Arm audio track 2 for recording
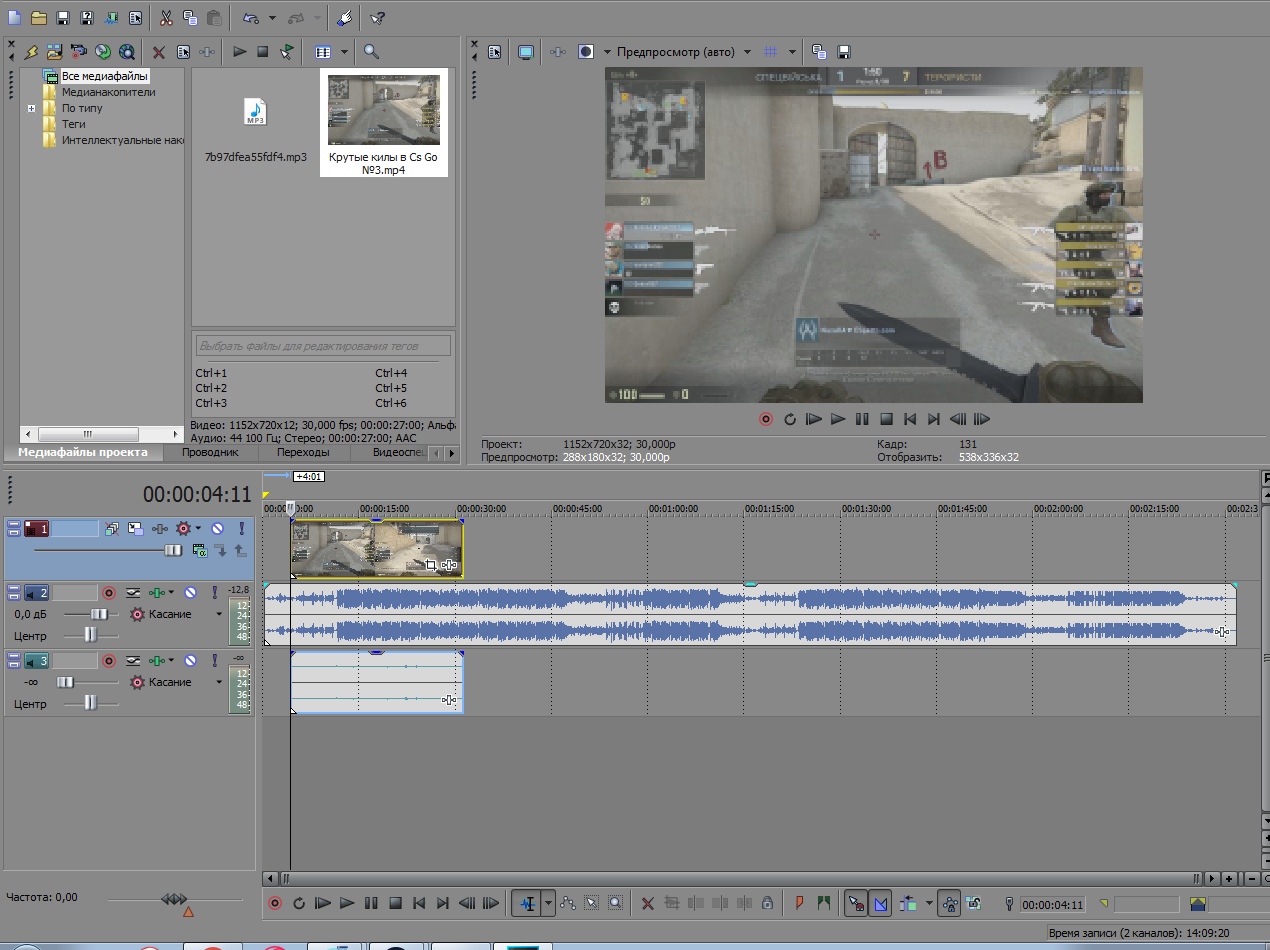This screenshot has height=950, width=1270. (109, 593)
